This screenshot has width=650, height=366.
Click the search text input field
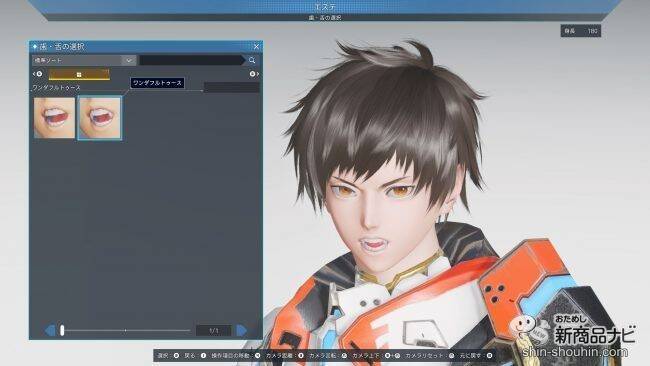(x=192, y=61)
